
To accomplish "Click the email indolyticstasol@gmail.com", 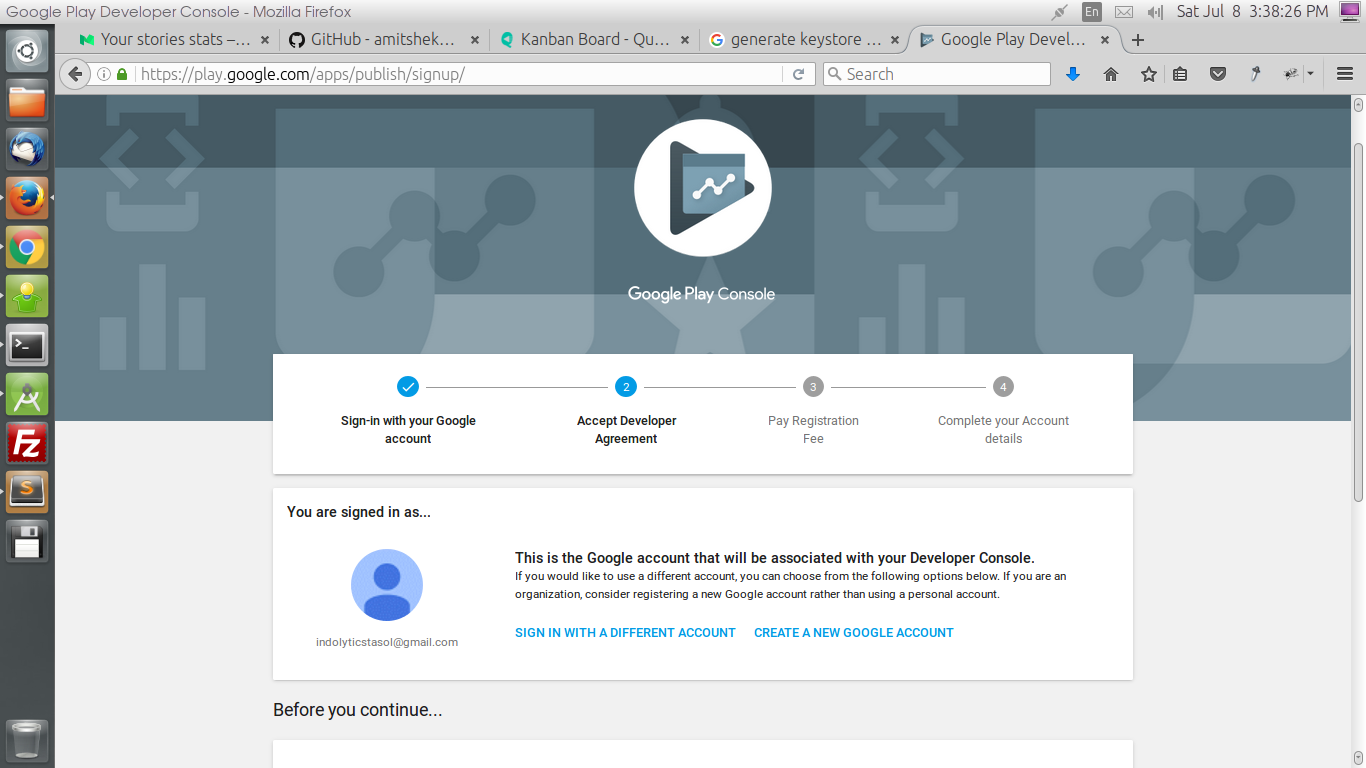I will (387, 642).
